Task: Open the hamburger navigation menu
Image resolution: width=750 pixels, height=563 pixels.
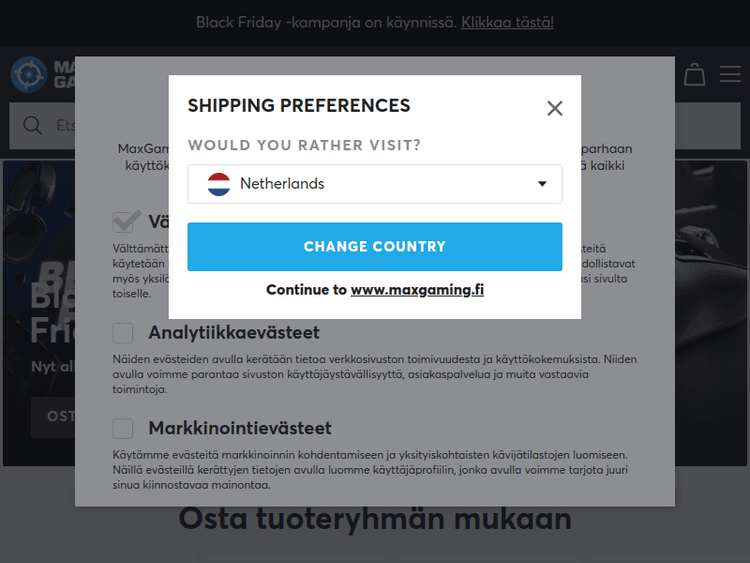Action: click(x=730, y=75)
